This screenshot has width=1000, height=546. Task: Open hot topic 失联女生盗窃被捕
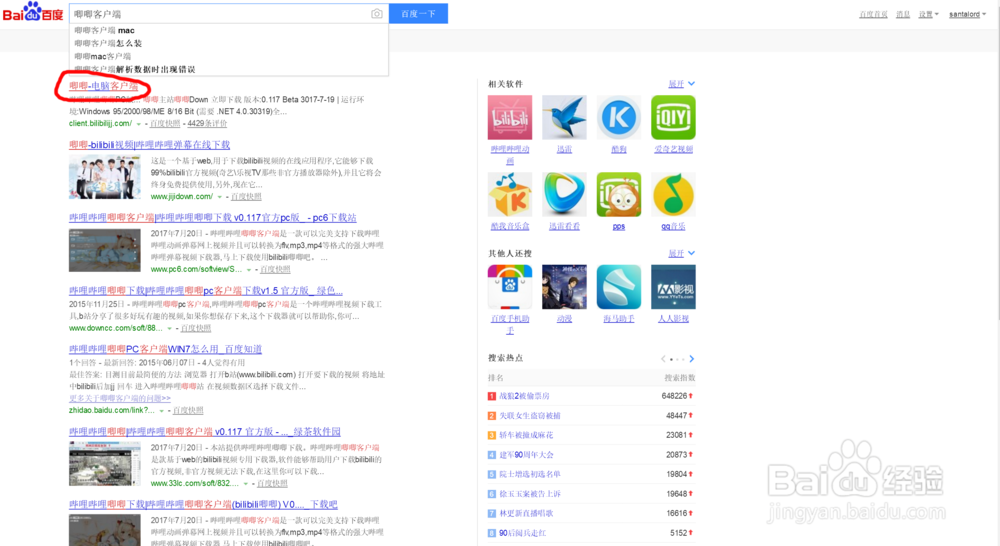click(x=529, y=416)
